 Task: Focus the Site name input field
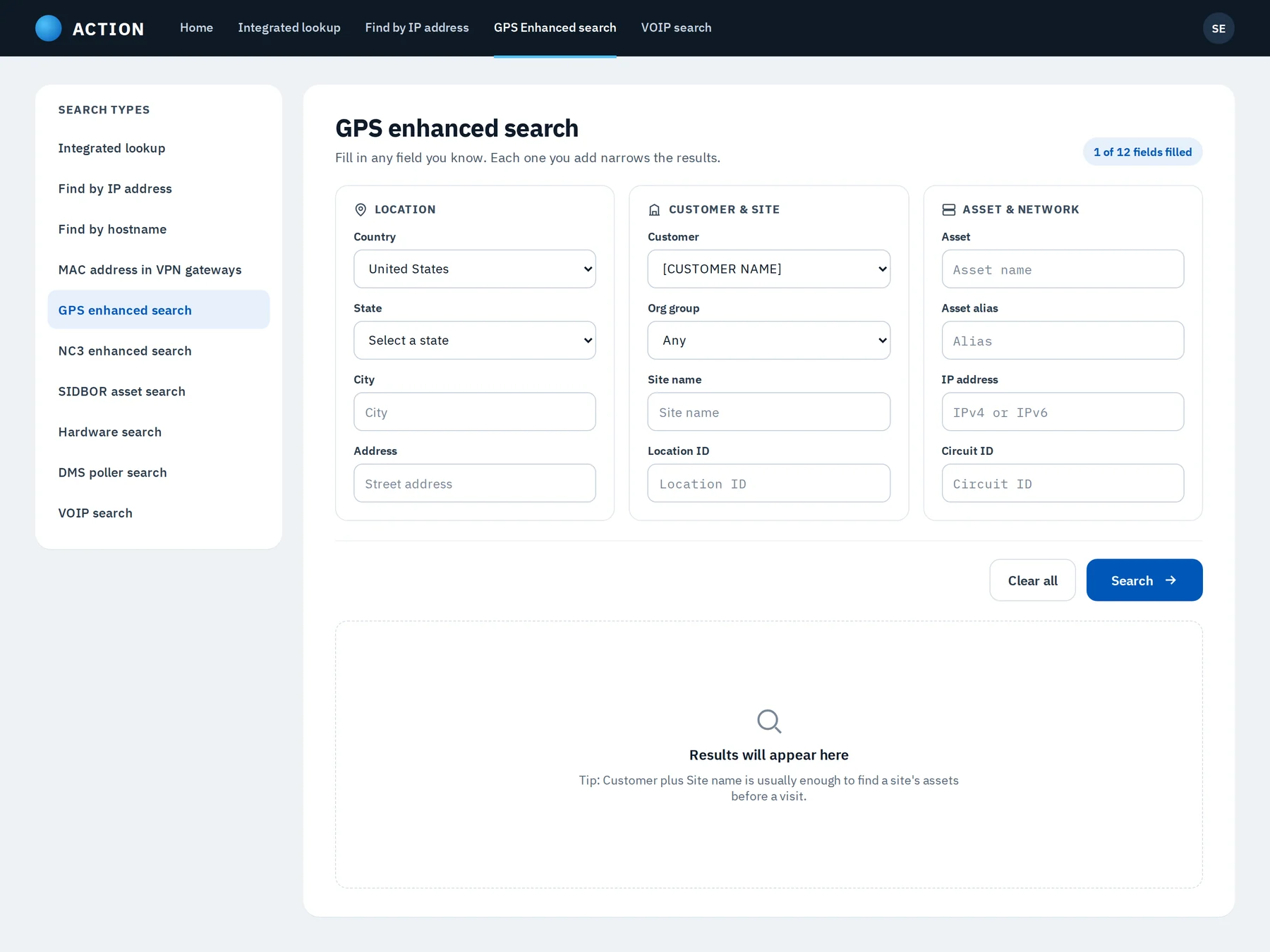click(x=769, y=412)
